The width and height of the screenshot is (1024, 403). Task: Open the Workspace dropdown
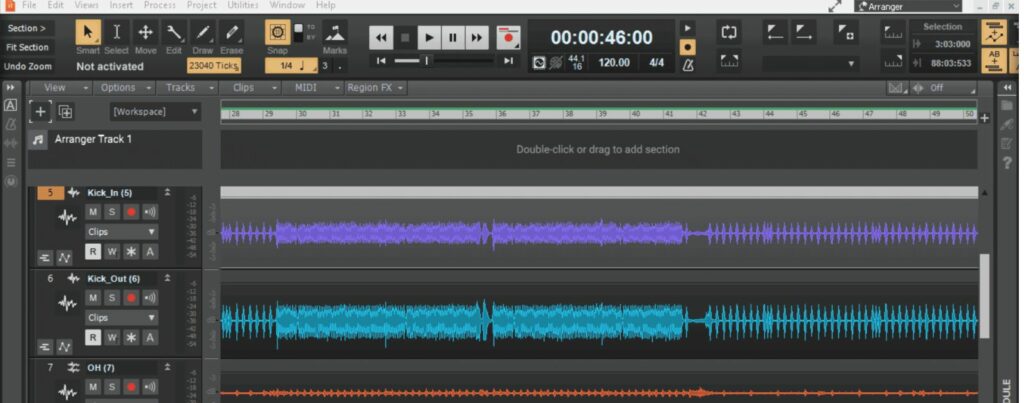pos(155,112)
